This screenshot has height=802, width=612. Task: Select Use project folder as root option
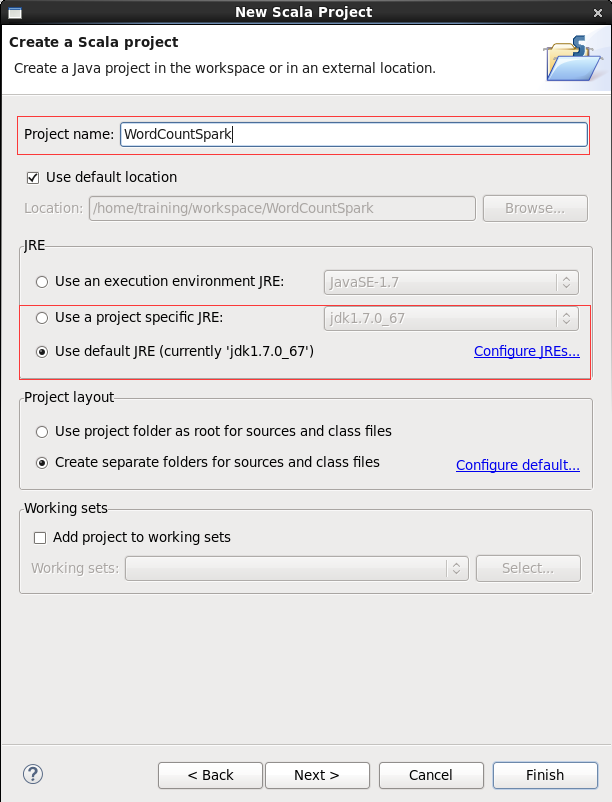tap(42, 432)
